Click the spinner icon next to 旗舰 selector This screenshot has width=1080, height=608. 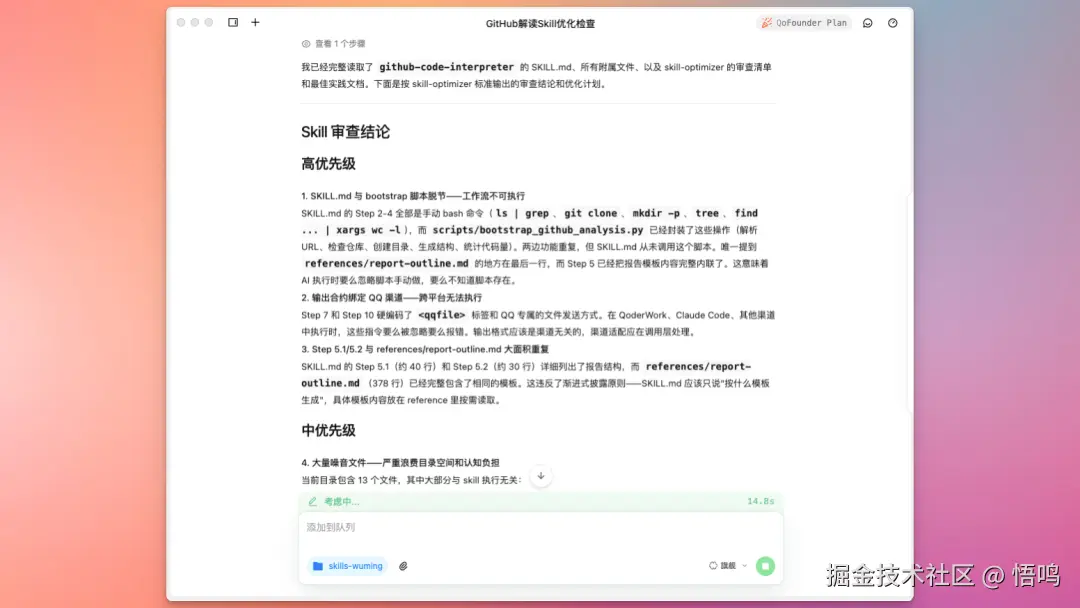[712, 566]
